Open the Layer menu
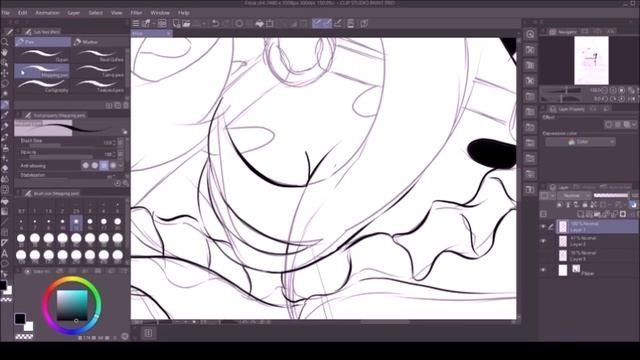640x360 pixels. point(73,13)
